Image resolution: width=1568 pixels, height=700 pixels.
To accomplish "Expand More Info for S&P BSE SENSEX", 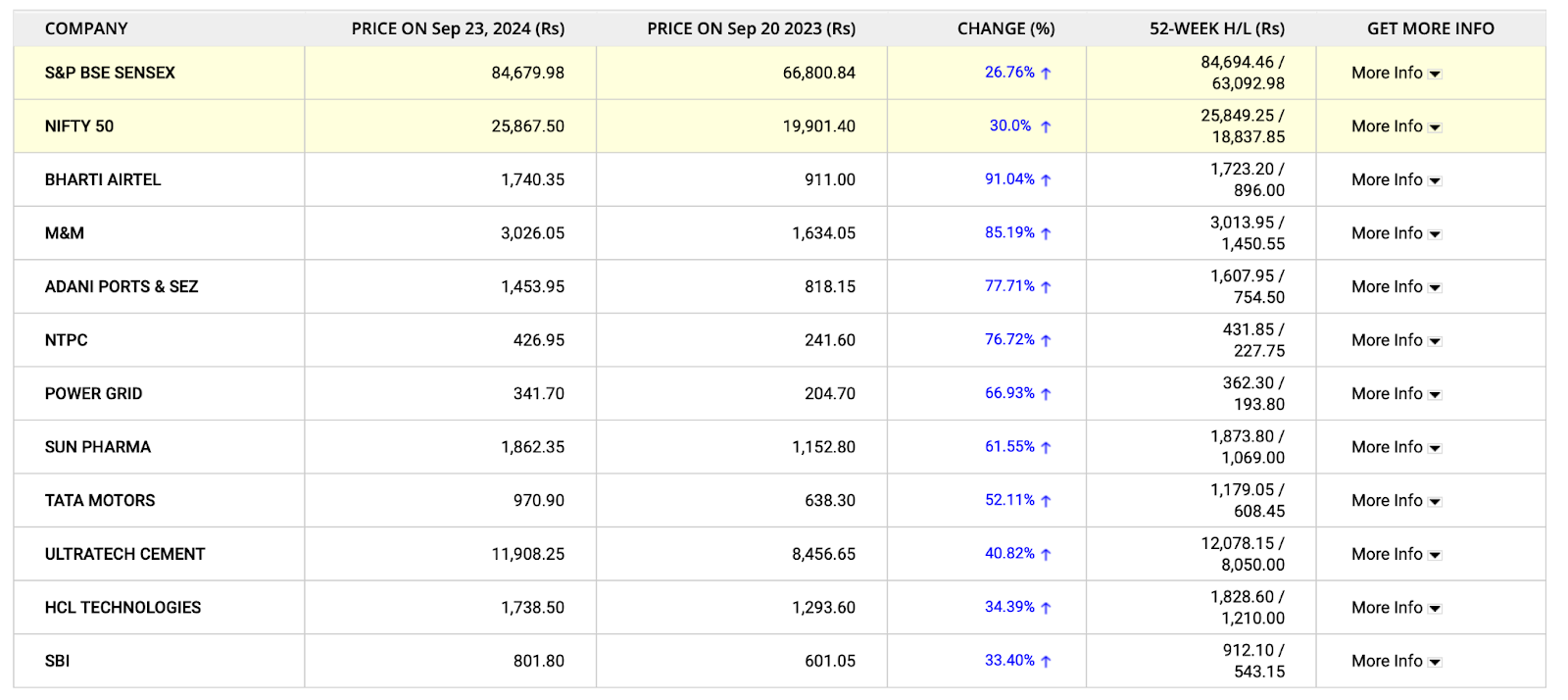I will click(x=1396, y=73).
